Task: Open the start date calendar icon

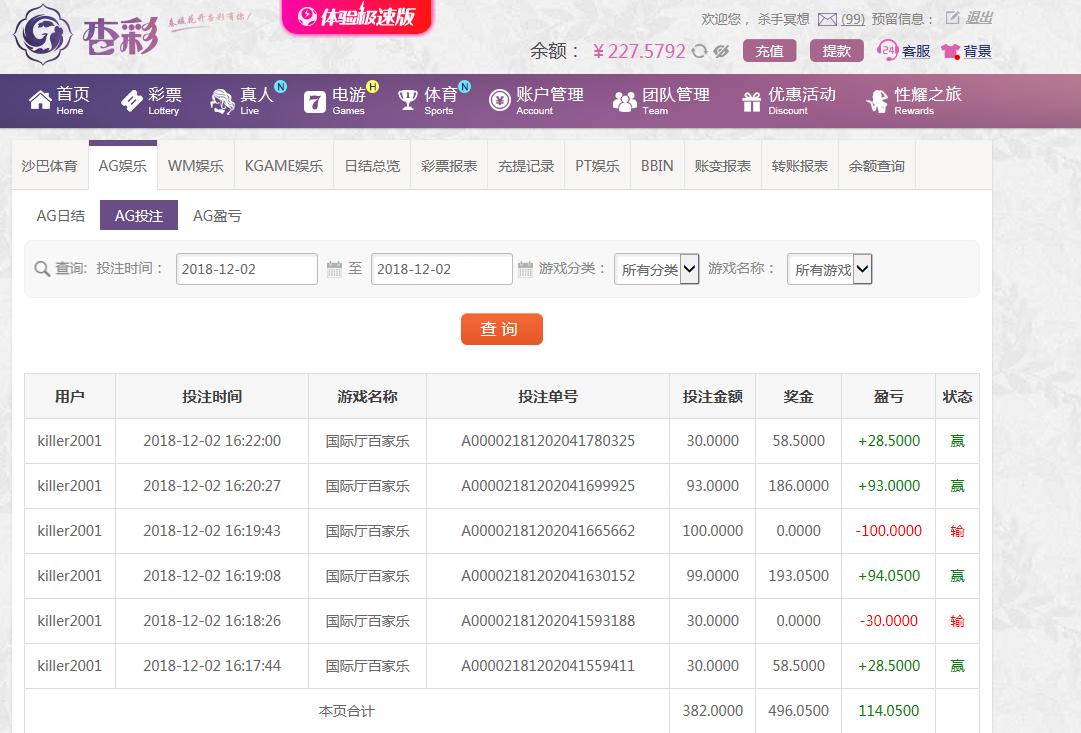Action: point(334,269)
